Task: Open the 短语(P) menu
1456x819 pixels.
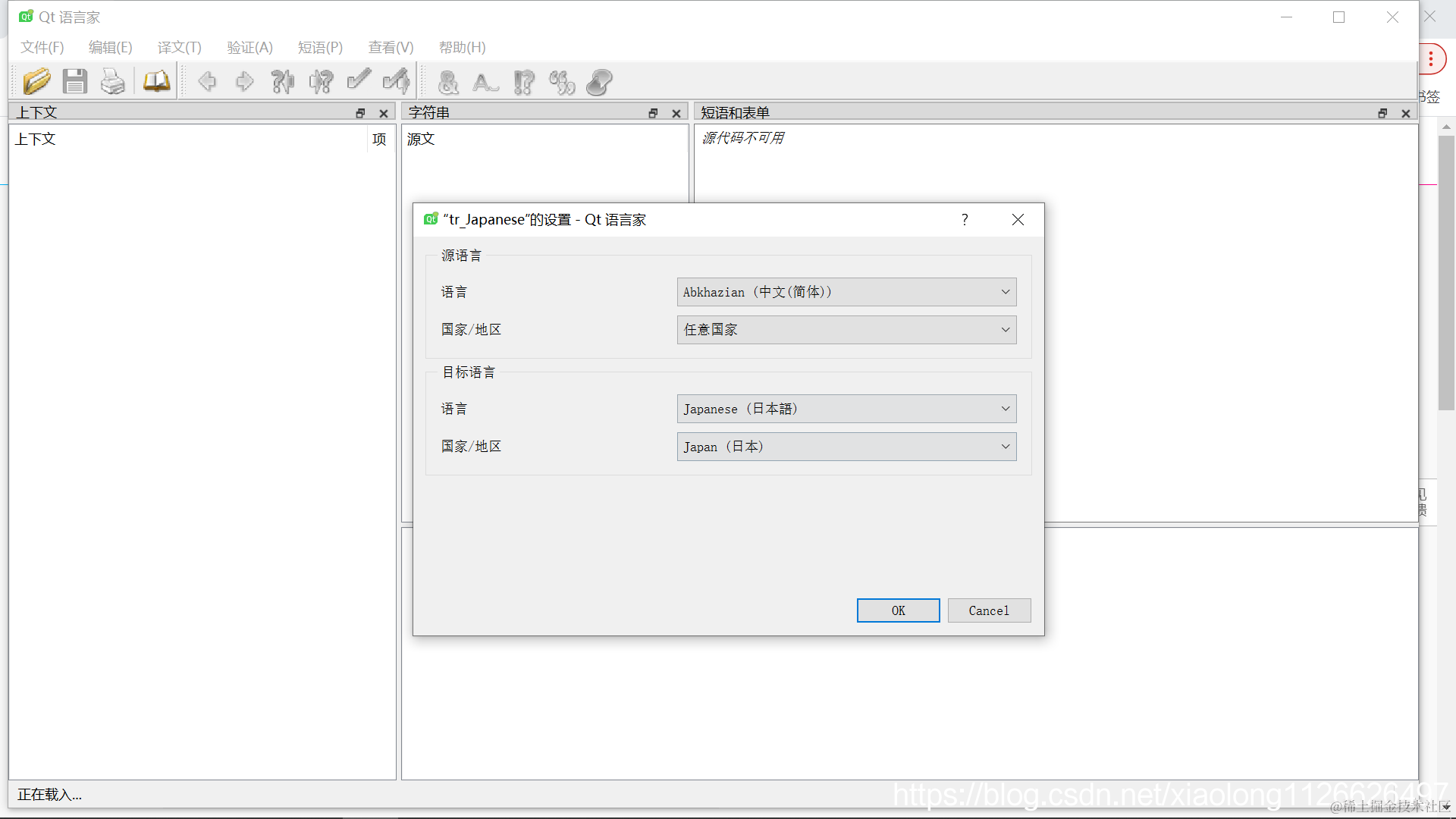Action: click(x=320, y=47)
